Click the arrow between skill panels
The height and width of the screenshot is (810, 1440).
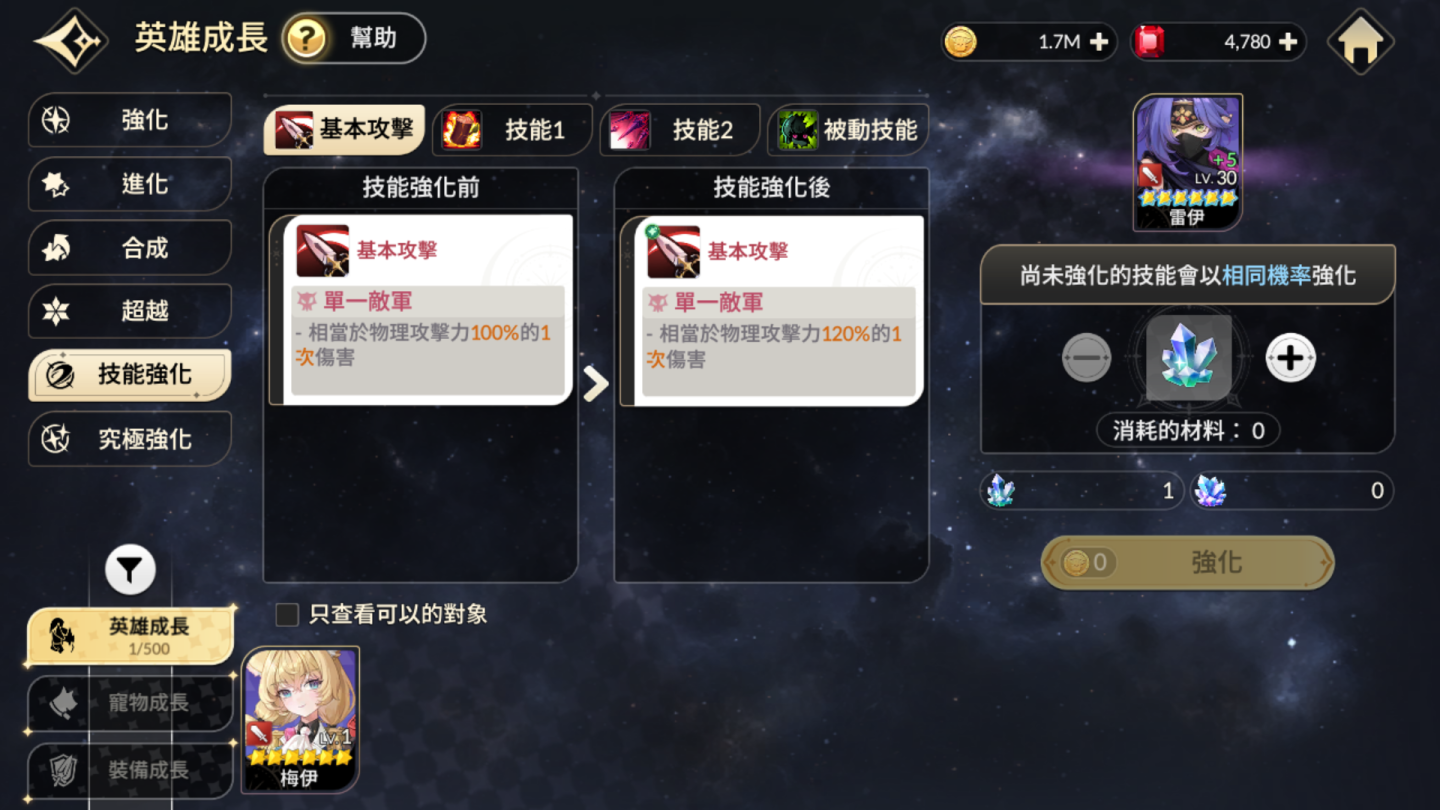[596, 383]
